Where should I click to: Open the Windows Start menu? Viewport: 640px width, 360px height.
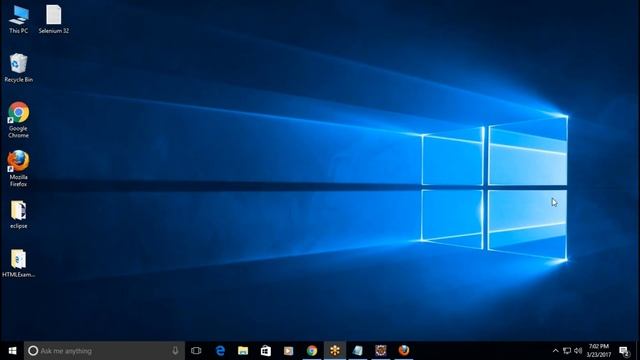(x=12, y=351)
